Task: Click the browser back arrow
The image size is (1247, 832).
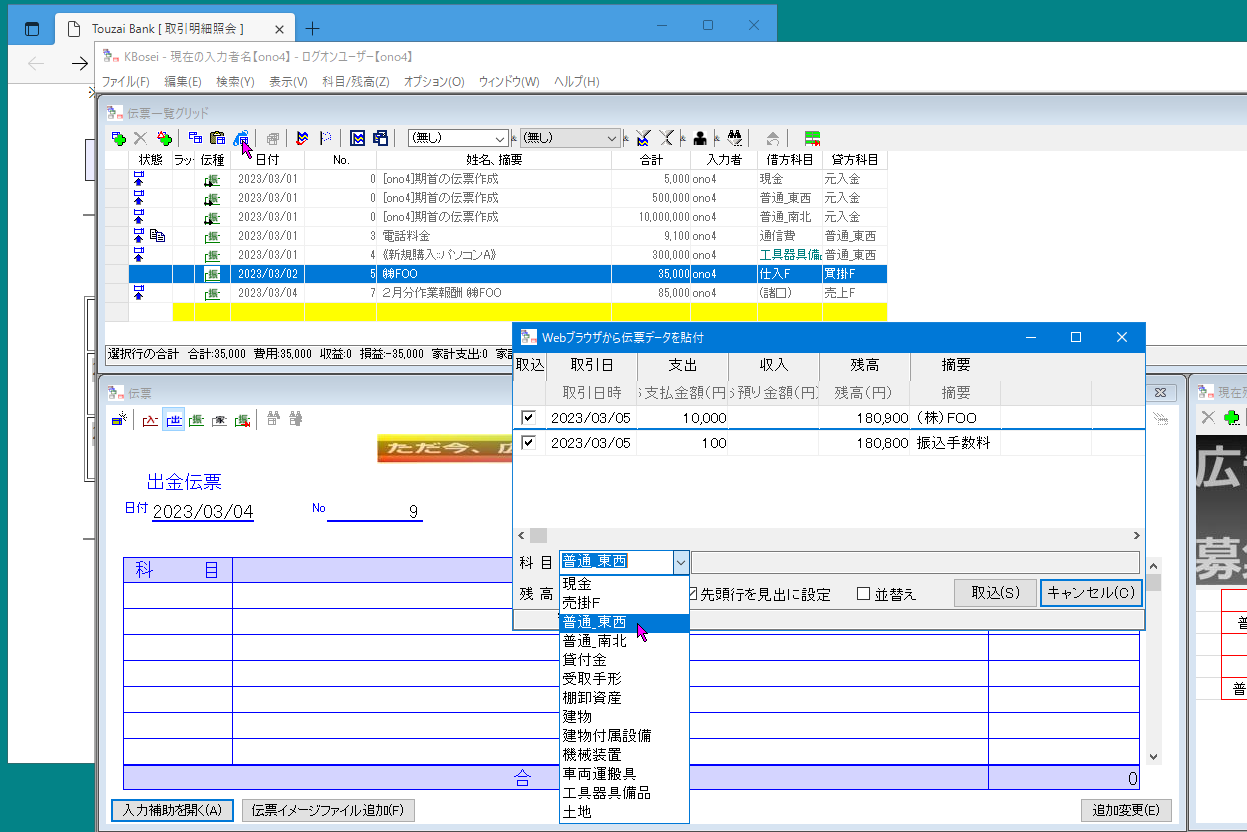Action: pos(37,64)
